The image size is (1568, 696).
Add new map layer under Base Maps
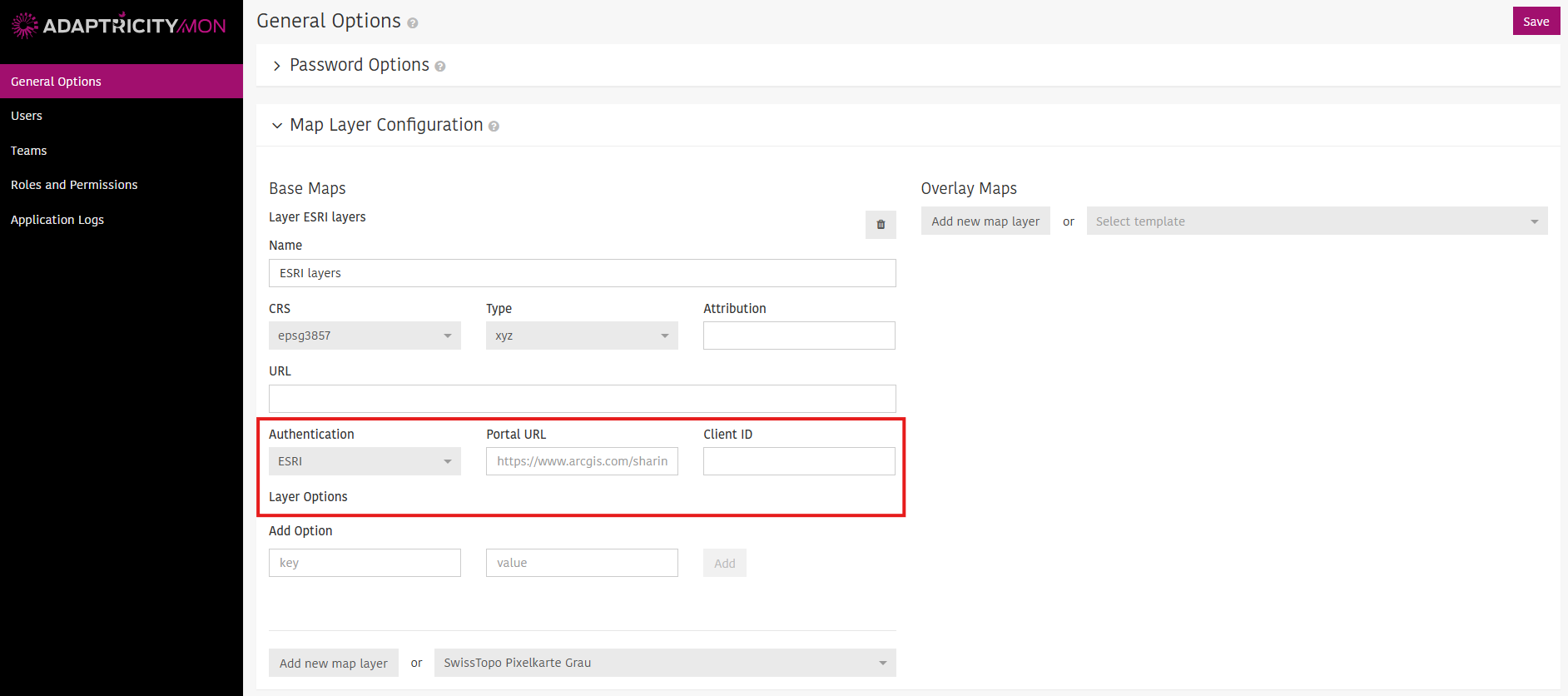[x=334, y=664]
